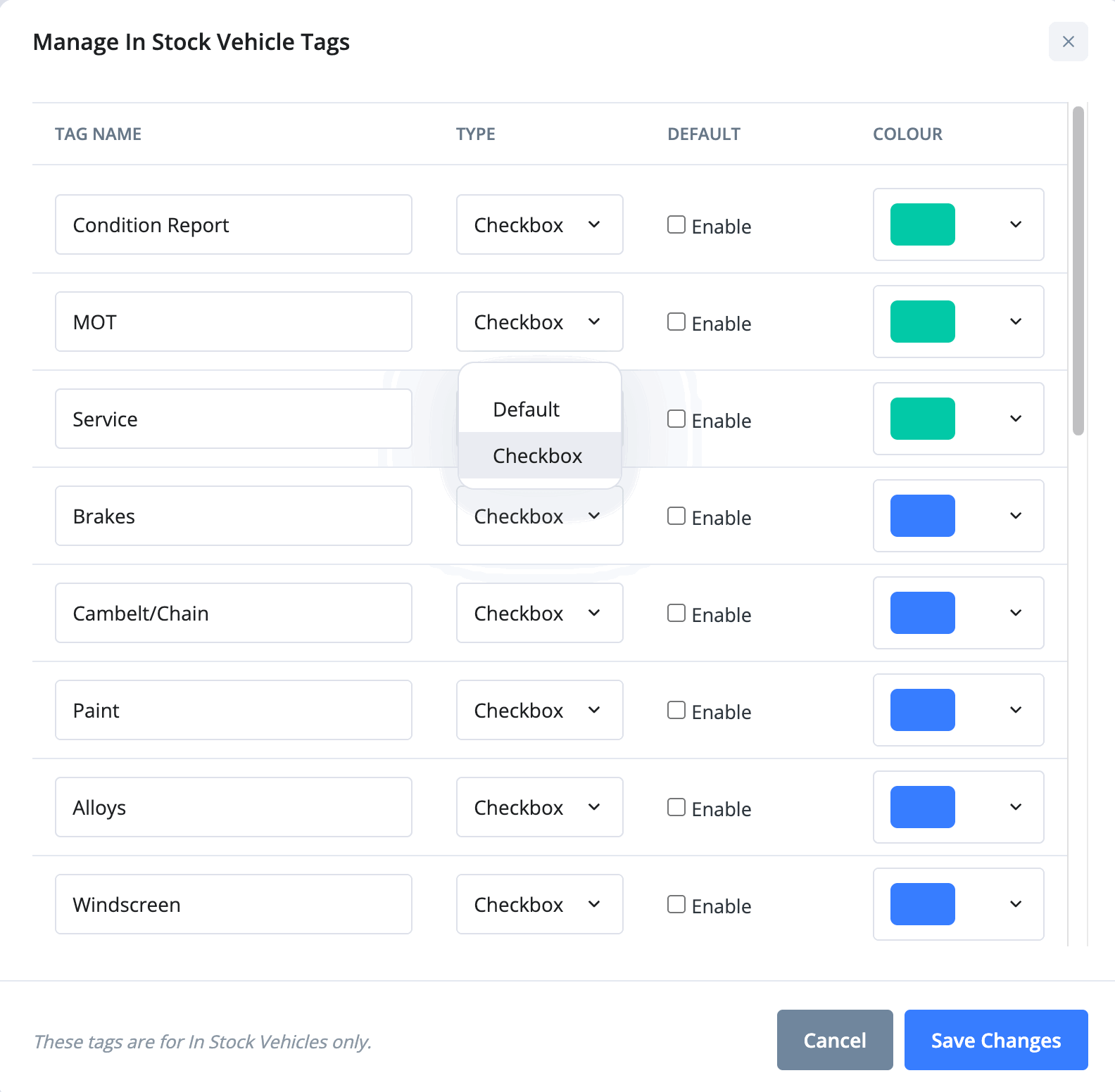This screenshot has height=1092, width=1115.
Task: Choose Default in the open type menu
Action: [x=527, y=410]
